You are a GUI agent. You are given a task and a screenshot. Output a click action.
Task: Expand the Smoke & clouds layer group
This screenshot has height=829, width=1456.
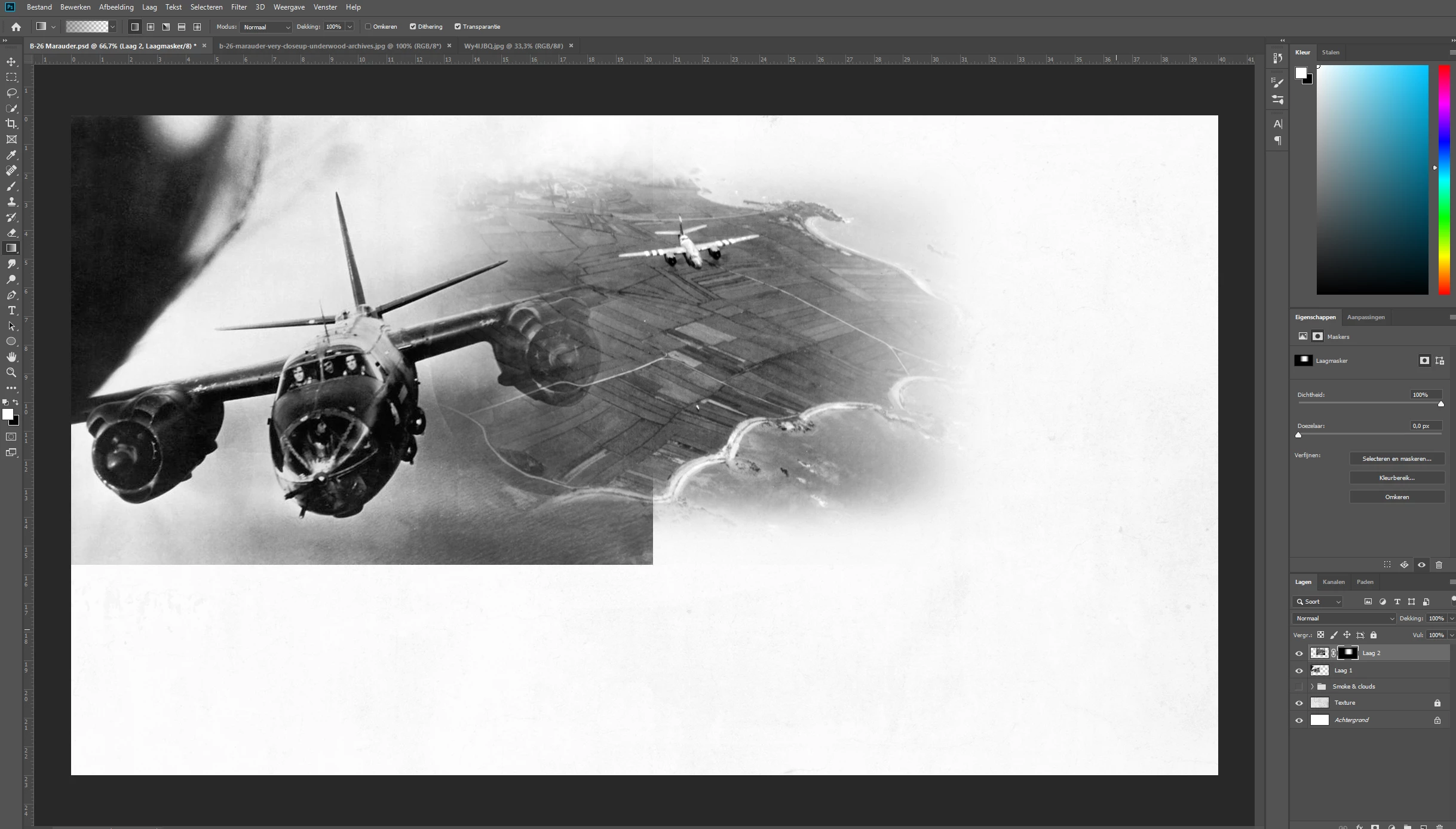1312,687
